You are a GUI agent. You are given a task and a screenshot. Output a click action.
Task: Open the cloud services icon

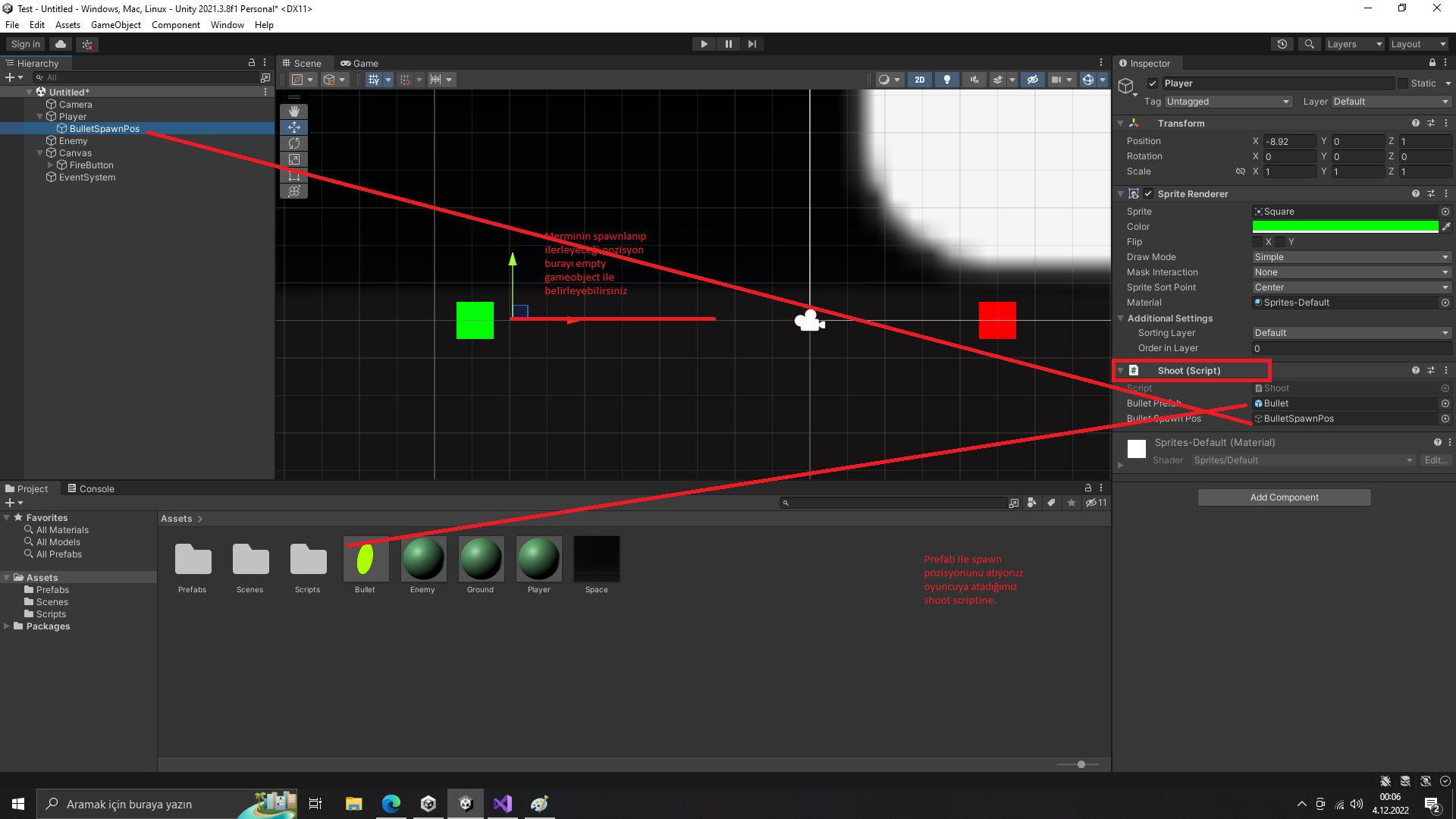point(61,44)
